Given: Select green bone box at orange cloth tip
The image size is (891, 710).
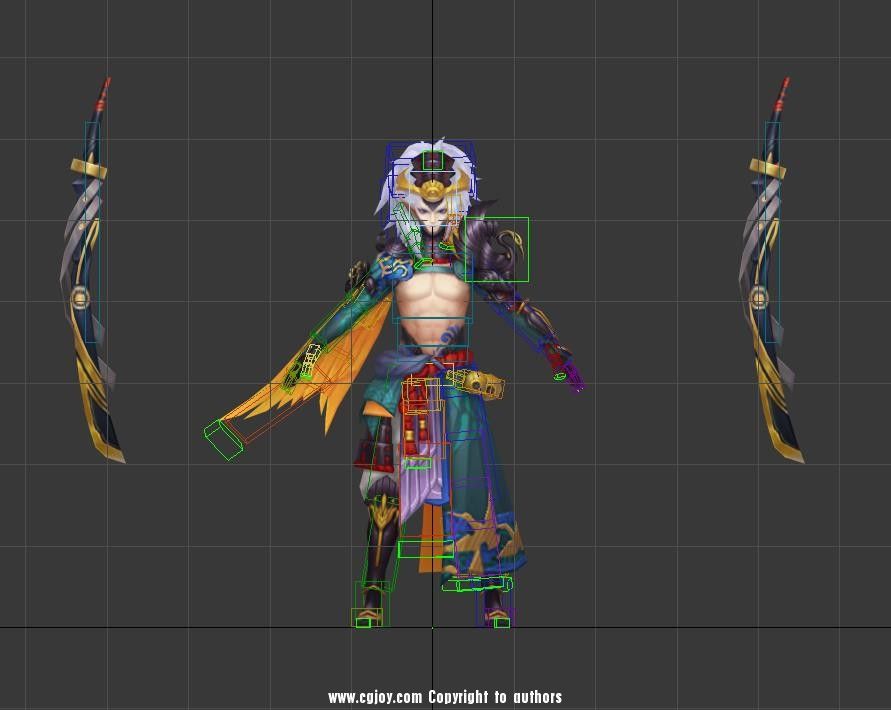Looking at the screenshot, I should coord(223,438).
